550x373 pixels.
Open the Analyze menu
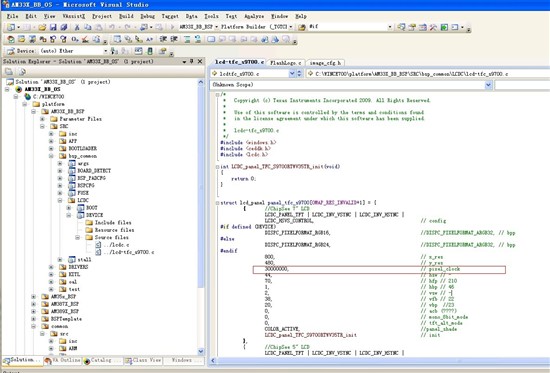pos(254,16)
